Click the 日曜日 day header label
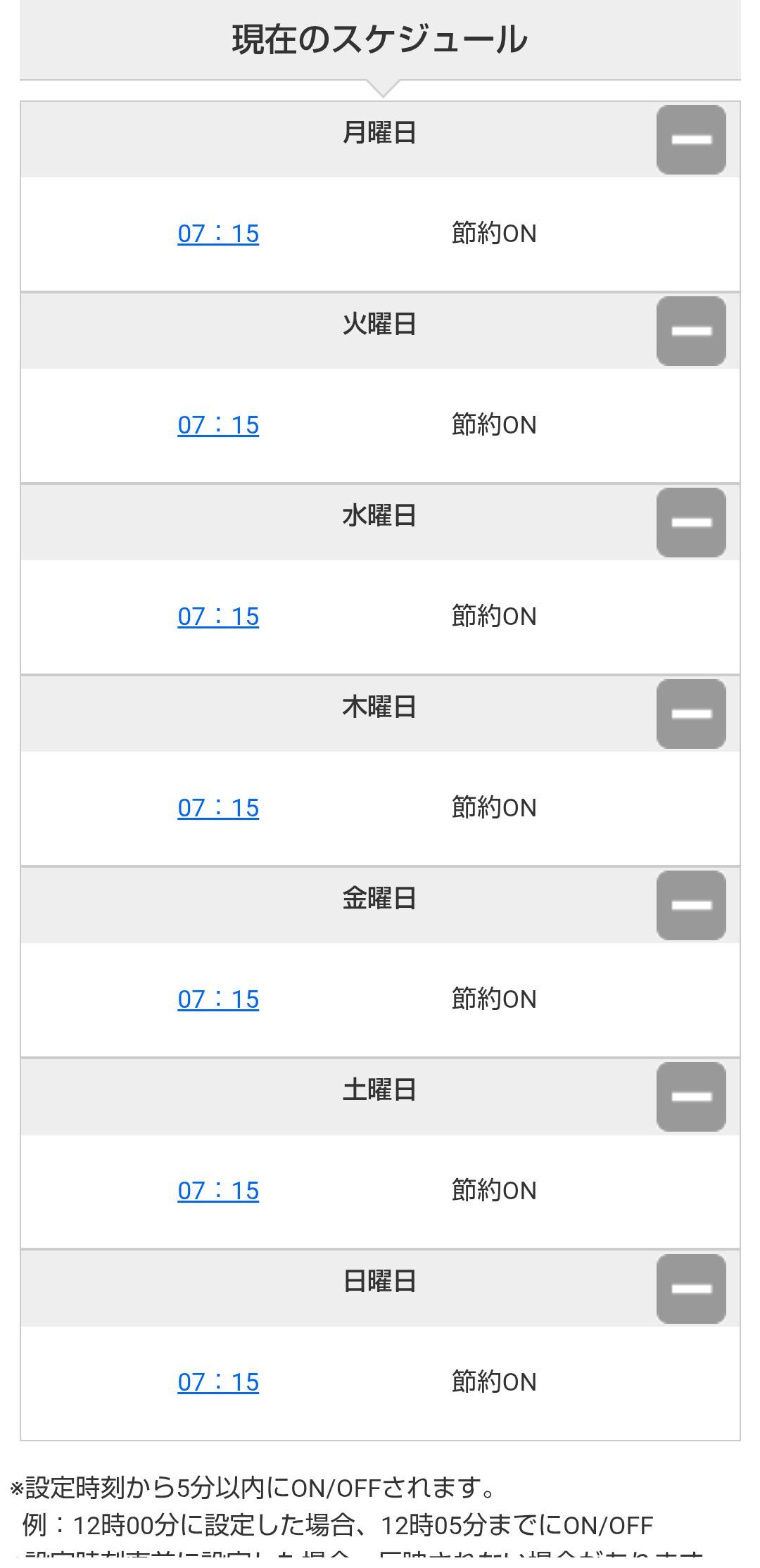The height and width of the screenshot is (1568, 760). click(x=379, y=1282)
